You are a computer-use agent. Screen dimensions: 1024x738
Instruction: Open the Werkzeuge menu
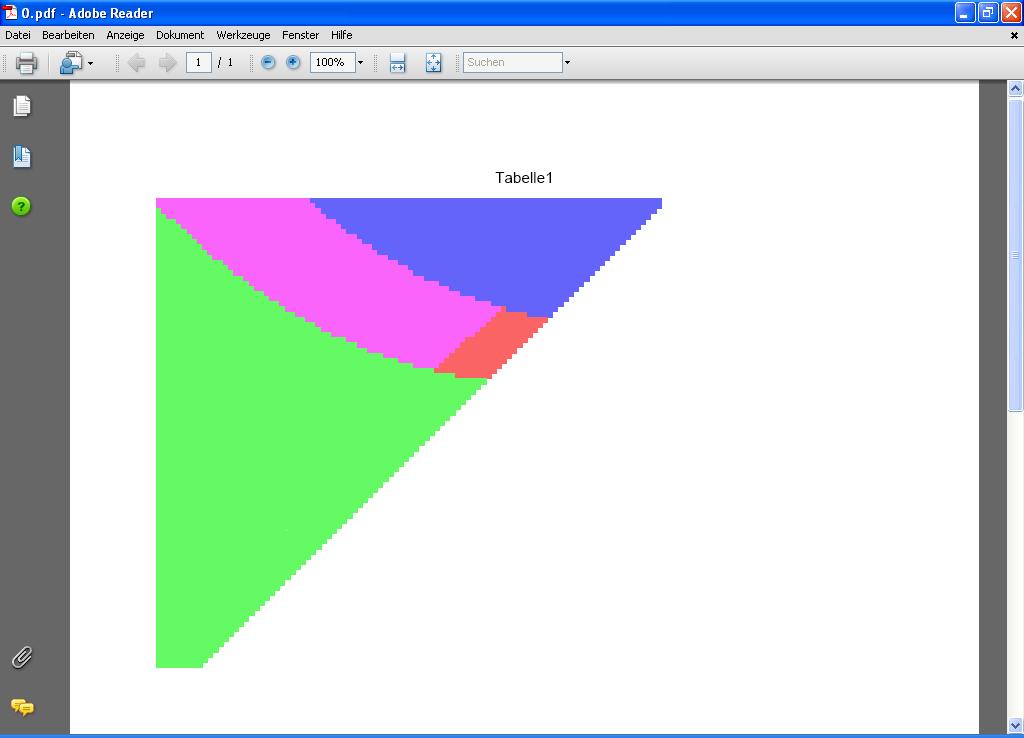[x=243, y=35]
